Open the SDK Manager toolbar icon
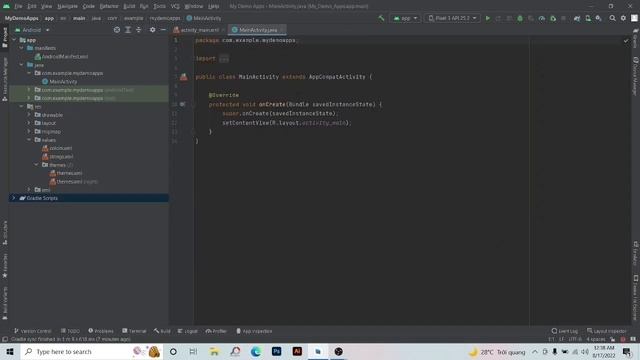 pyautogui.click(x=598, y=18)
